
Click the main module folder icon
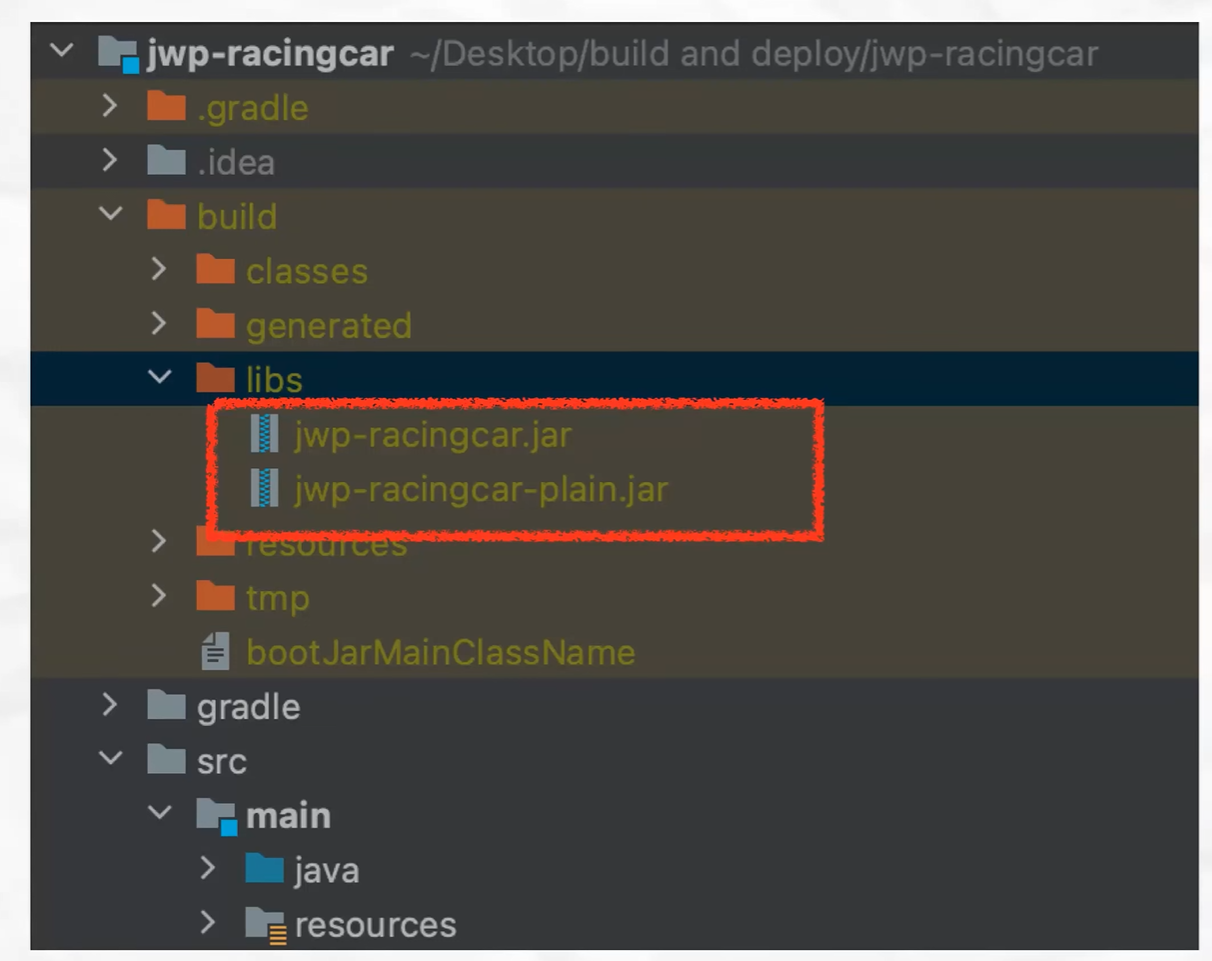tap(217, 817)
